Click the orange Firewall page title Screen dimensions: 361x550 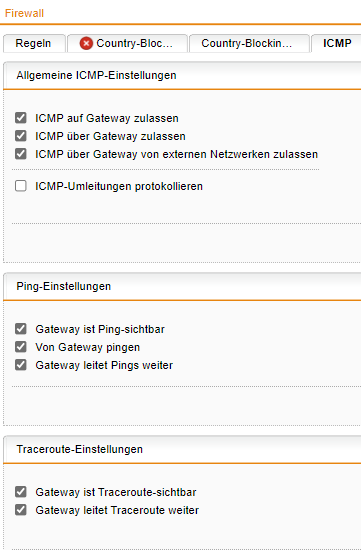click(24, 13)
